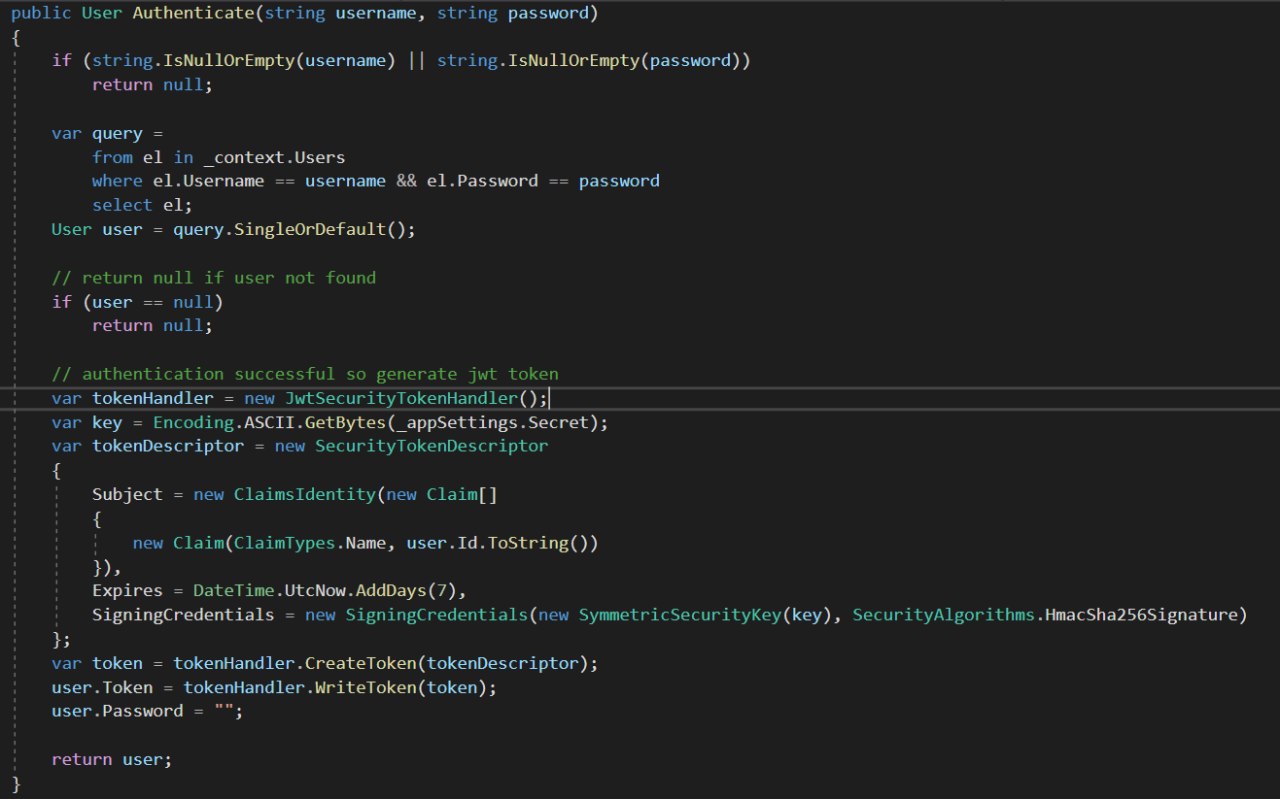This screenshot has width=1280, height=799.
Task: Click the 'Claim[]' array type
Action: (x=462, y=494)
